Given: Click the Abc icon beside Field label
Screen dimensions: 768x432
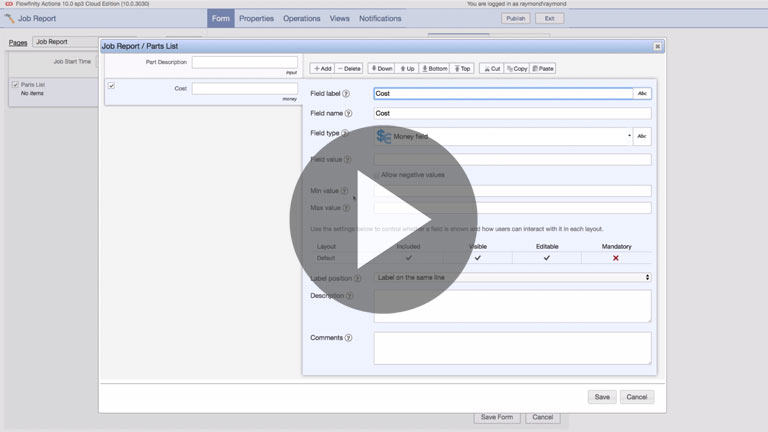Looking at the screenshot, I should click(x=642, y=94).
